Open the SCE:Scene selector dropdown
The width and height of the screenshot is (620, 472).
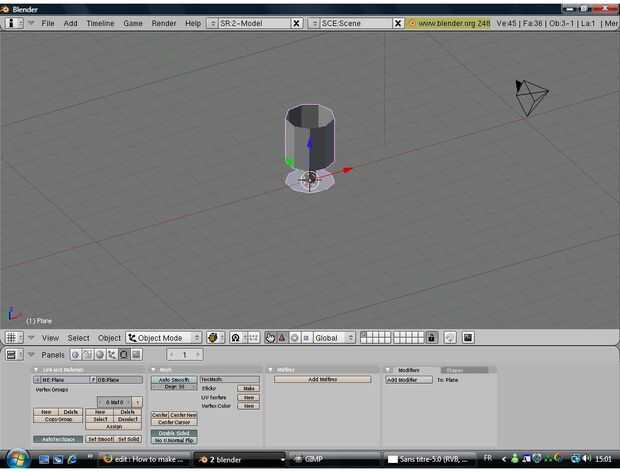[x=315, y=24]
